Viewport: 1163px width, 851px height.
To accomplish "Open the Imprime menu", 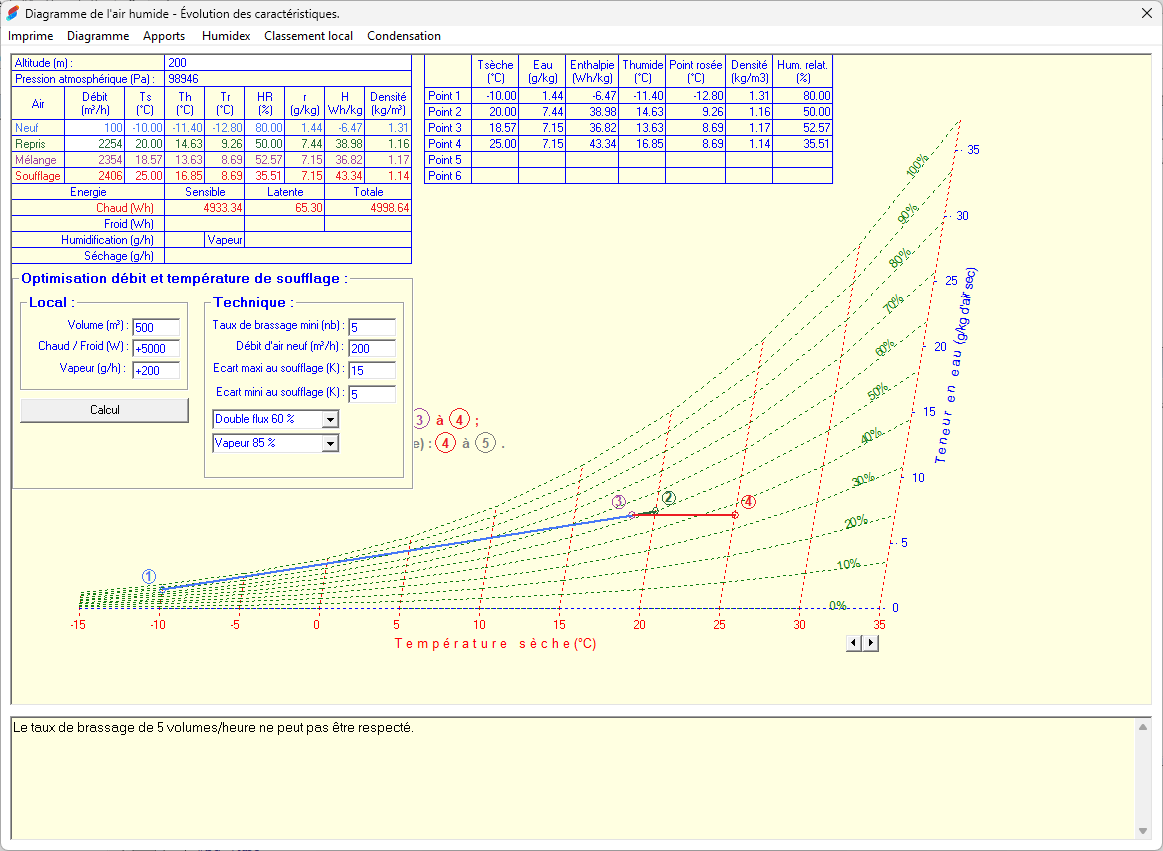I will [30, 35].
